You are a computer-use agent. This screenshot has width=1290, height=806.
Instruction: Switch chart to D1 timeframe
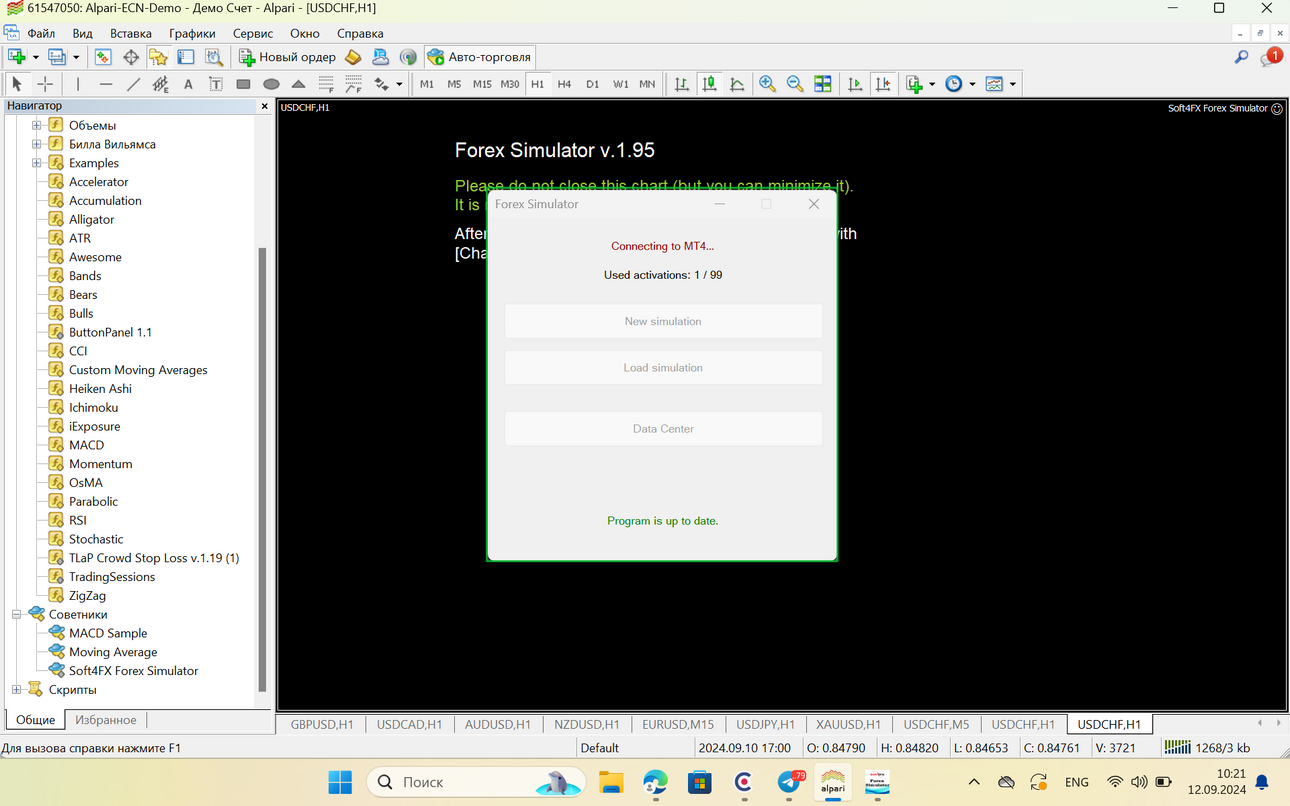tap(592, 84)
